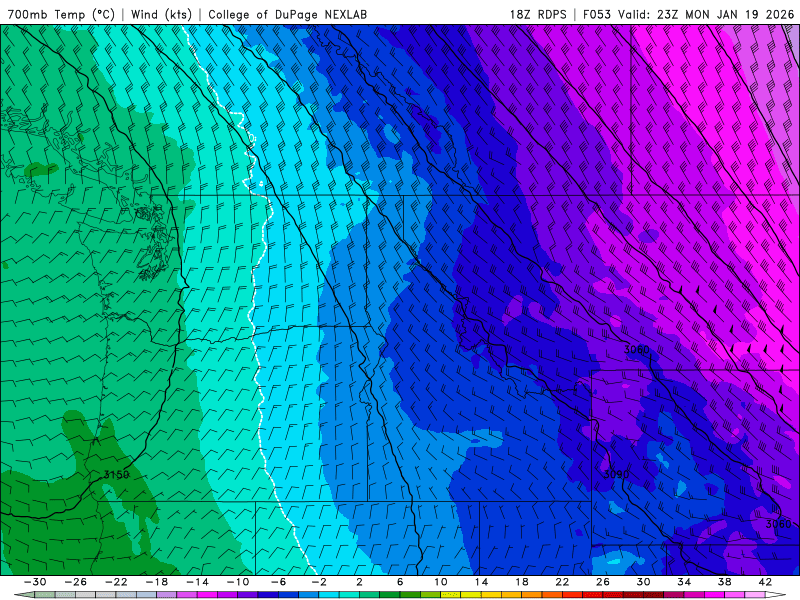Click the -6 value on the color scale
The width and height of the screenshot is (800, 600).
coord(279,582)
